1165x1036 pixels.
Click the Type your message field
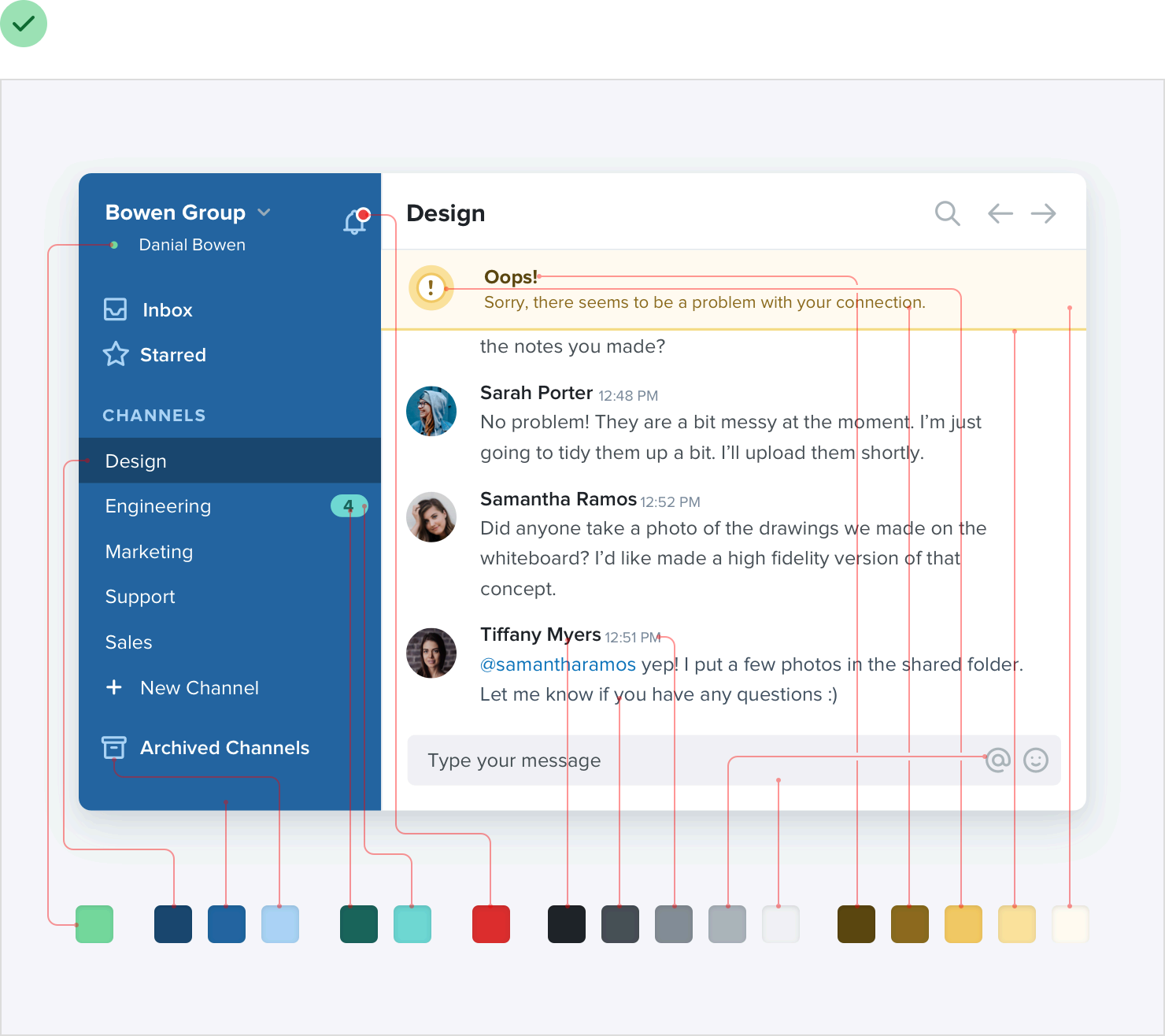tap(734, 760)
